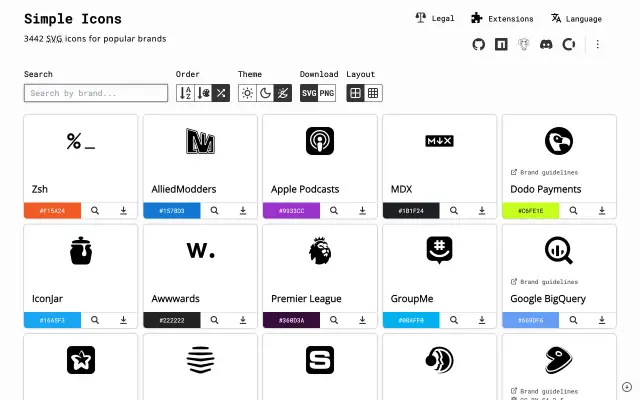Click the AlliedModders logo icon
The height and width of the screenshot is (400, 640).
pos(200,141)
